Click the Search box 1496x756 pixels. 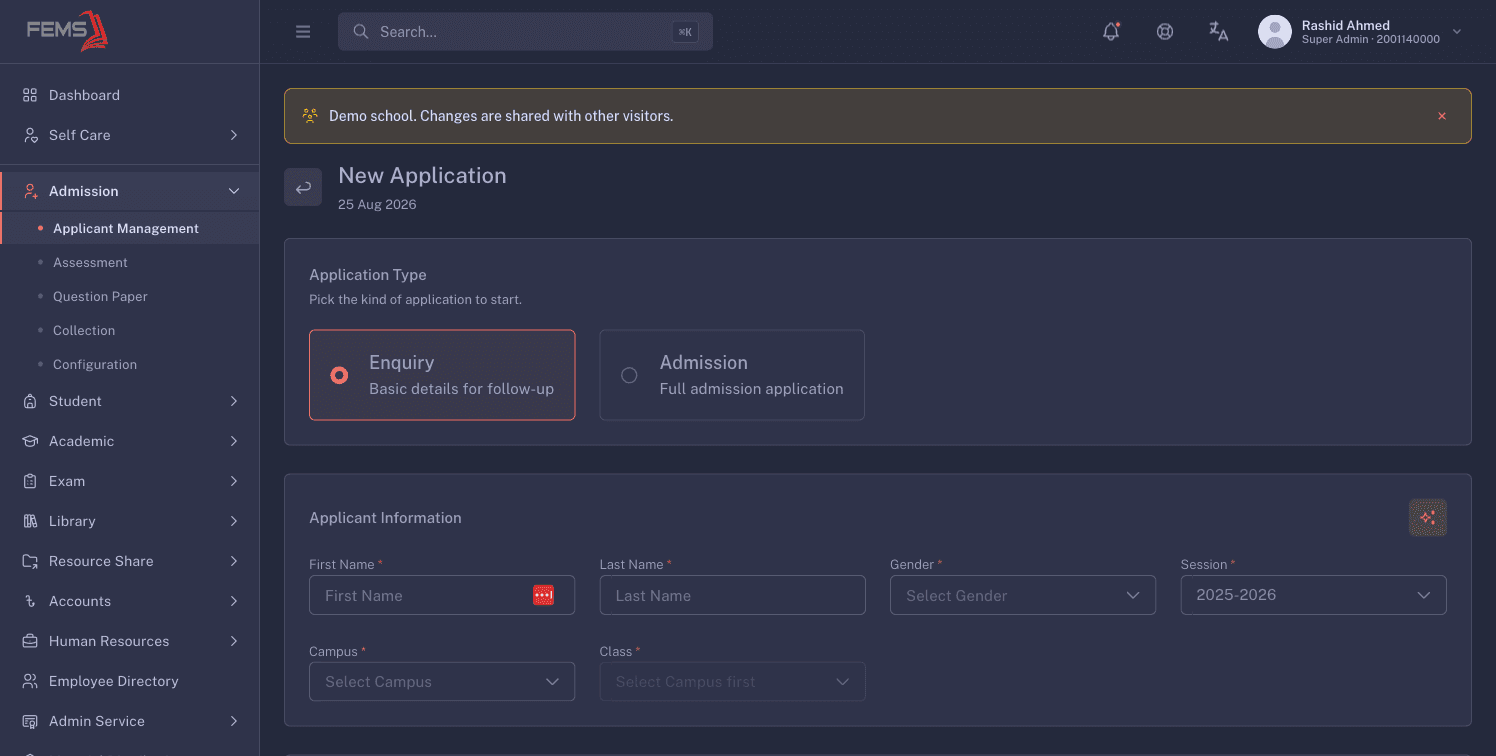[525, 32]
